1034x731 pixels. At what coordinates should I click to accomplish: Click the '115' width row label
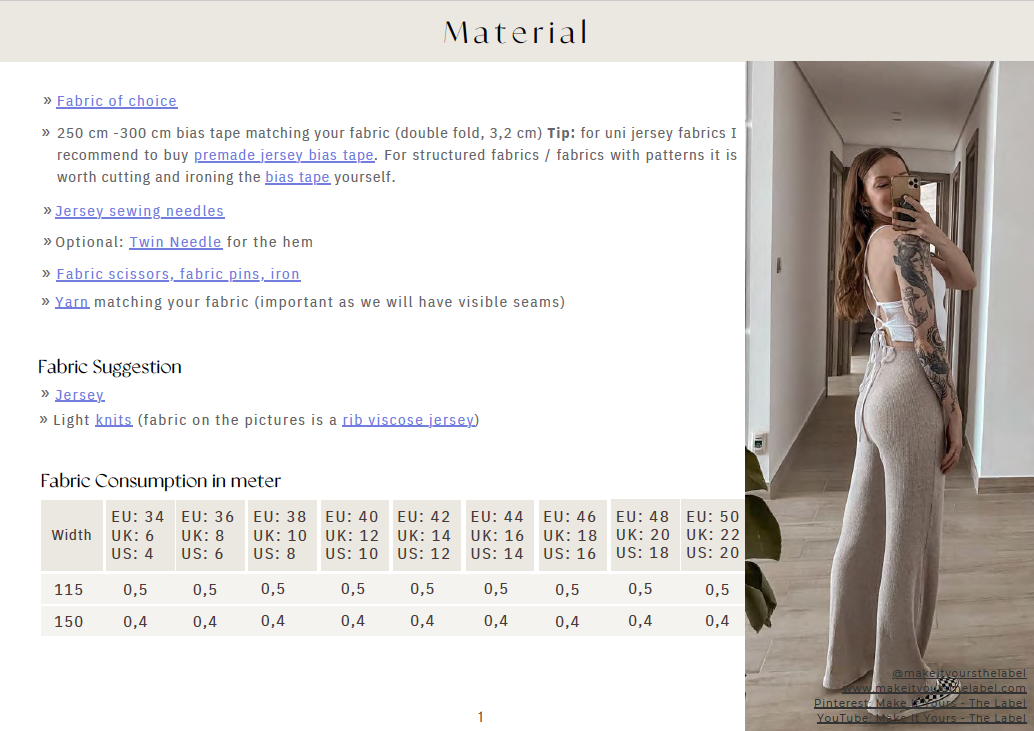point(69,590)
